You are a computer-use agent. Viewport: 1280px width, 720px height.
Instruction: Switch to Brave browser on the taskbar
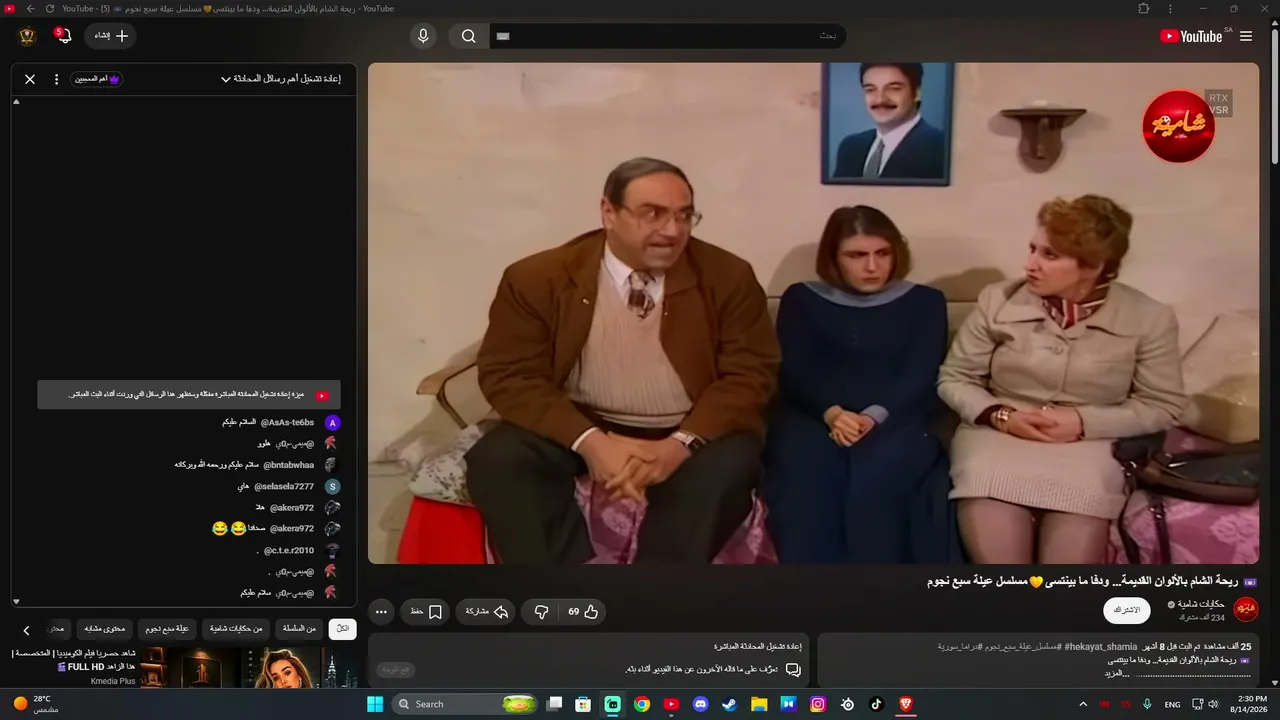pyautogui.click(x=906, y=704)
